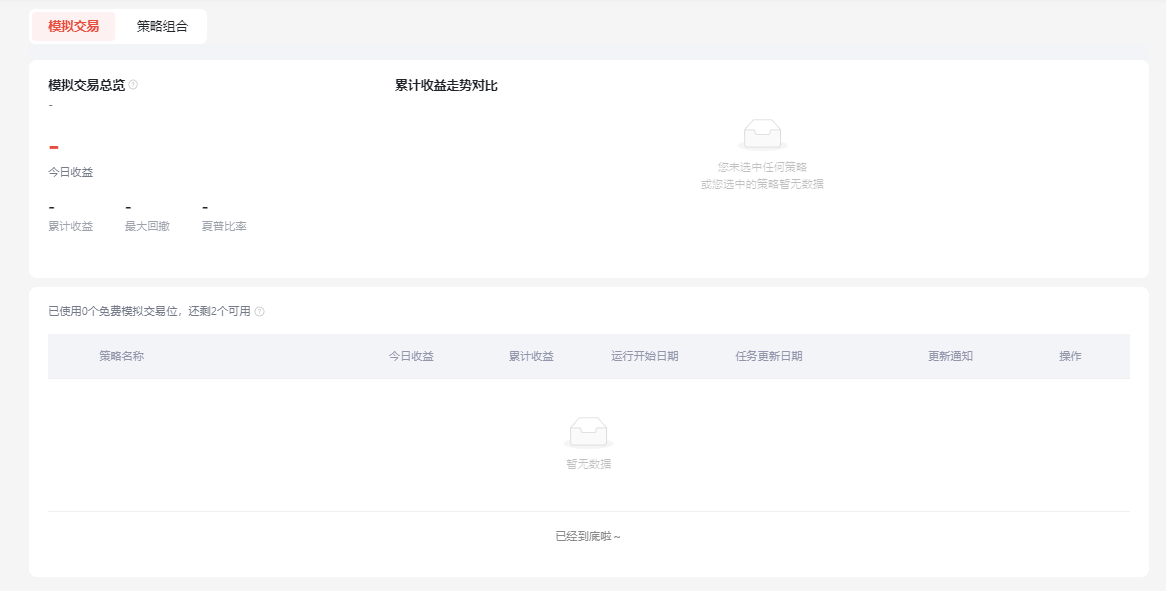The image size is (1166, 591).
Task: Click the 夏普比率 metric label
Action: point(224,226)
